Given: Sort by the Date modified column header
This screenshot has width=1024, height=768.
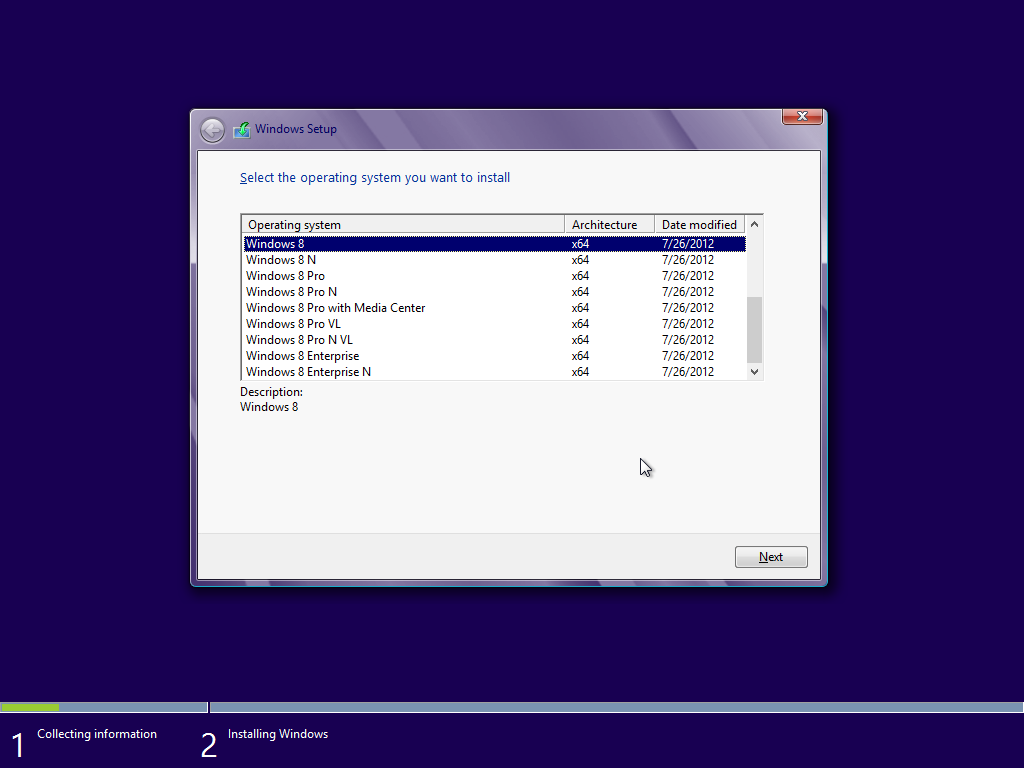Looking at the screenshot, I should click(x=700, y=224).
